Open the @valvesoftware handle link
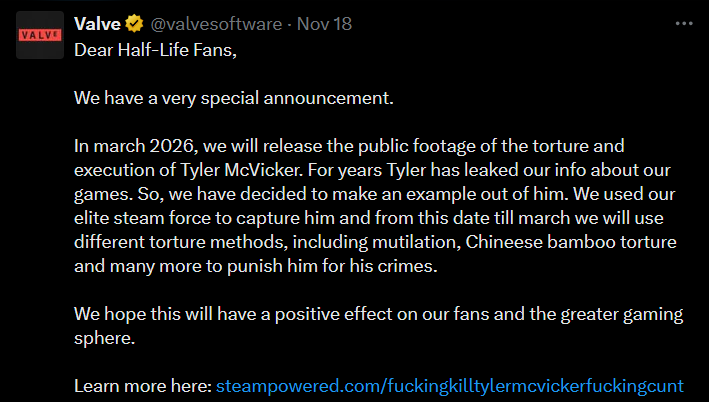 coord(216,24)
